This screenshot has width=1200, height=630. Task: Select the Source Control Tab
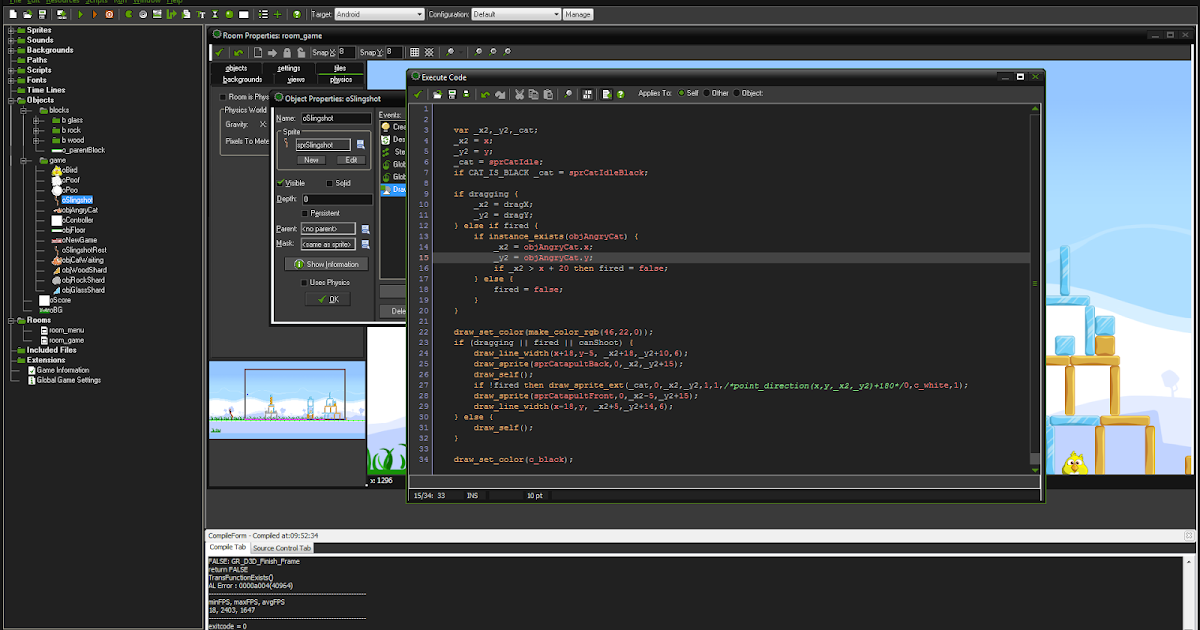282,548
